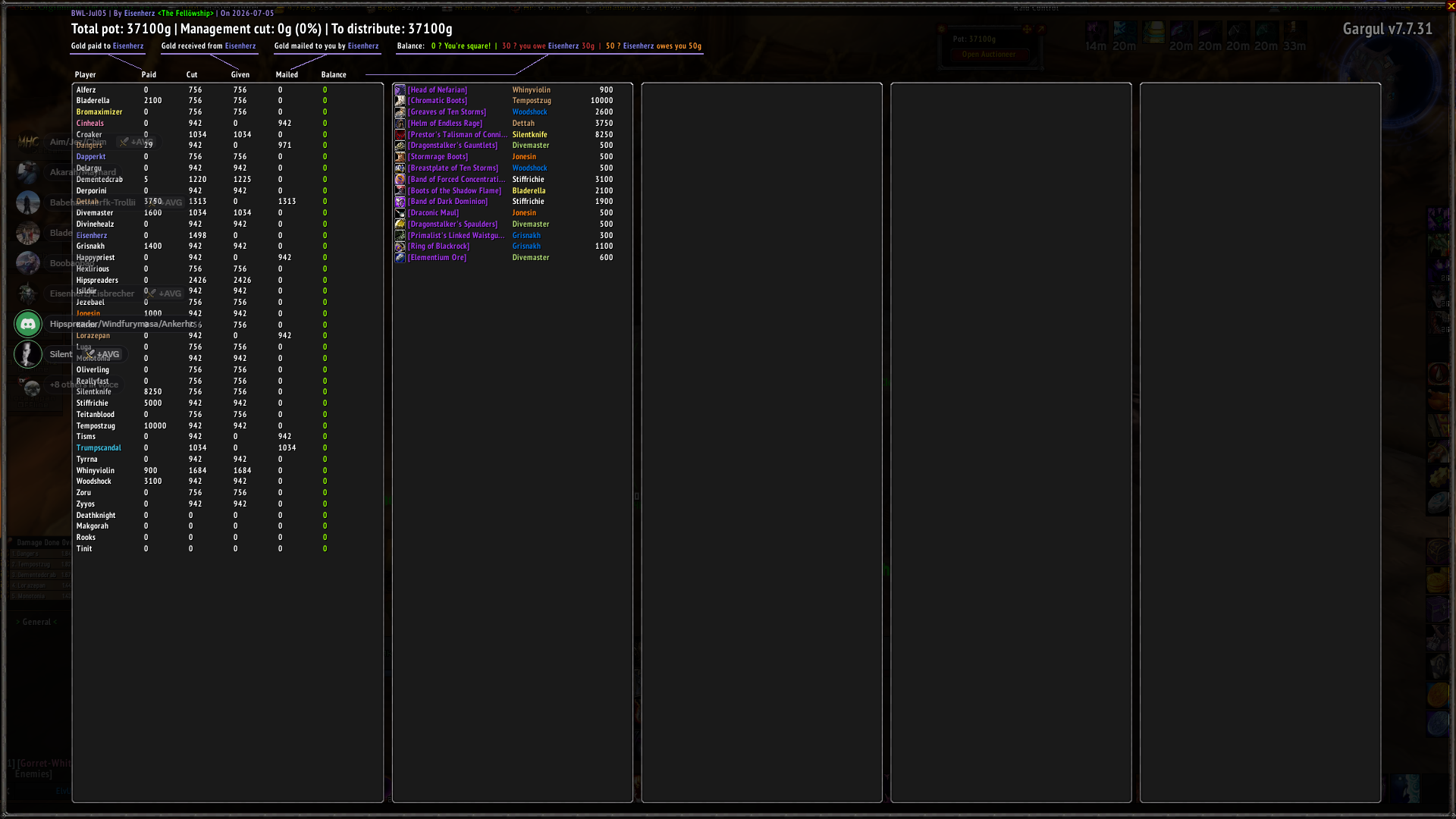The width and height of the screenshot is (1456, 819).
Task: Select player Trumpscandal in the list
Action: point(99,448)
